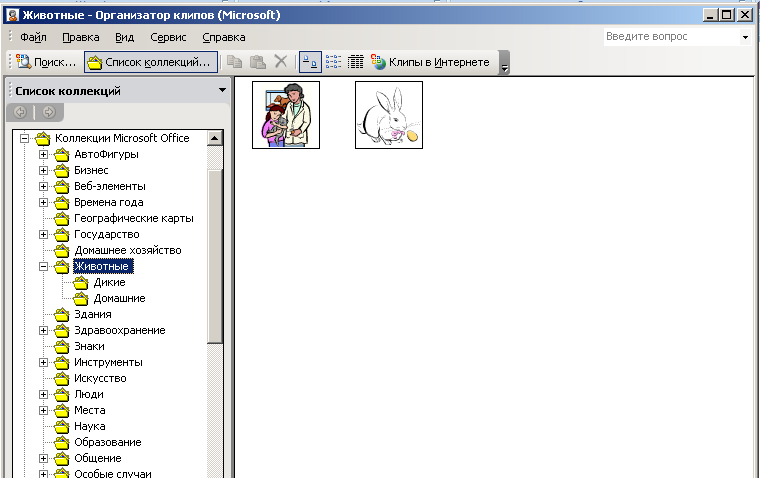Click the Введите вопрос help field
Viewport: 760px width, 478px height.
pyautogui.click(x=671, y=36)
